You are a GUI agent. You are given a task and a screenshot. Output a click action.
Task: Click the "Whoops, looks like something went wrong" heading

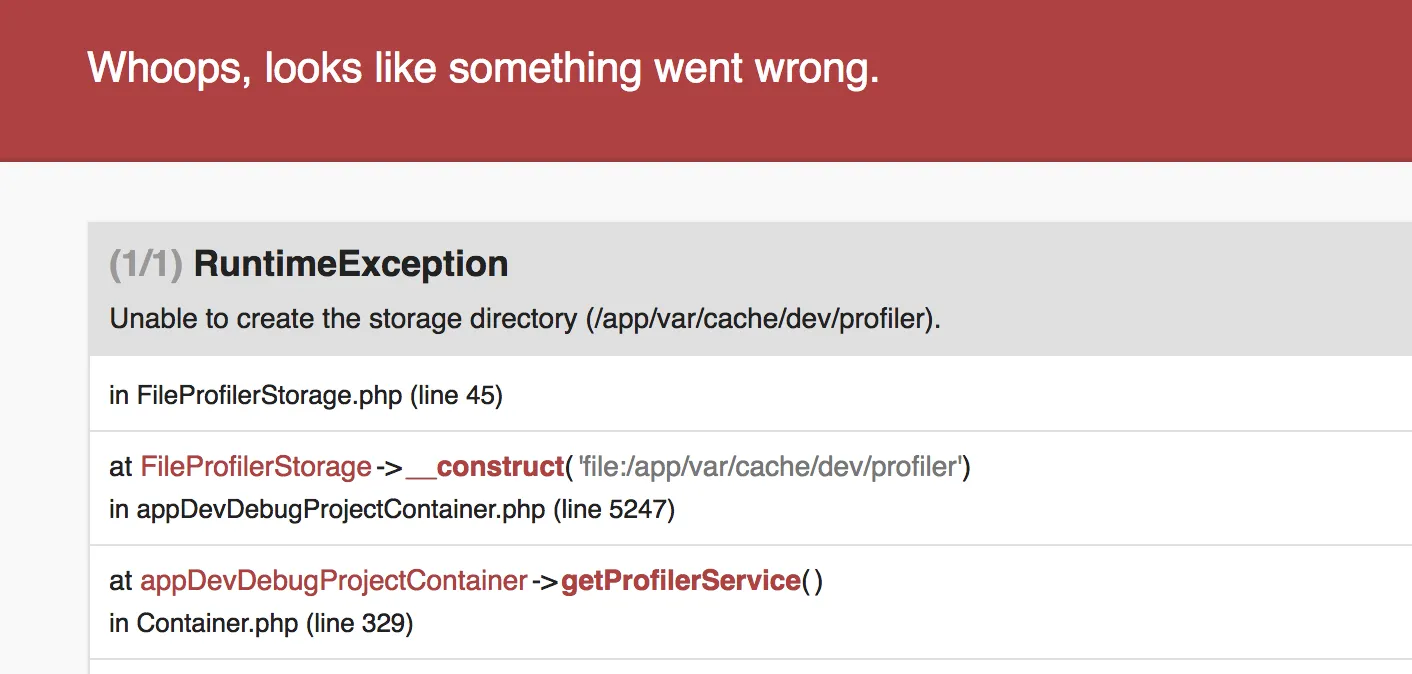(x=483, y=69)
